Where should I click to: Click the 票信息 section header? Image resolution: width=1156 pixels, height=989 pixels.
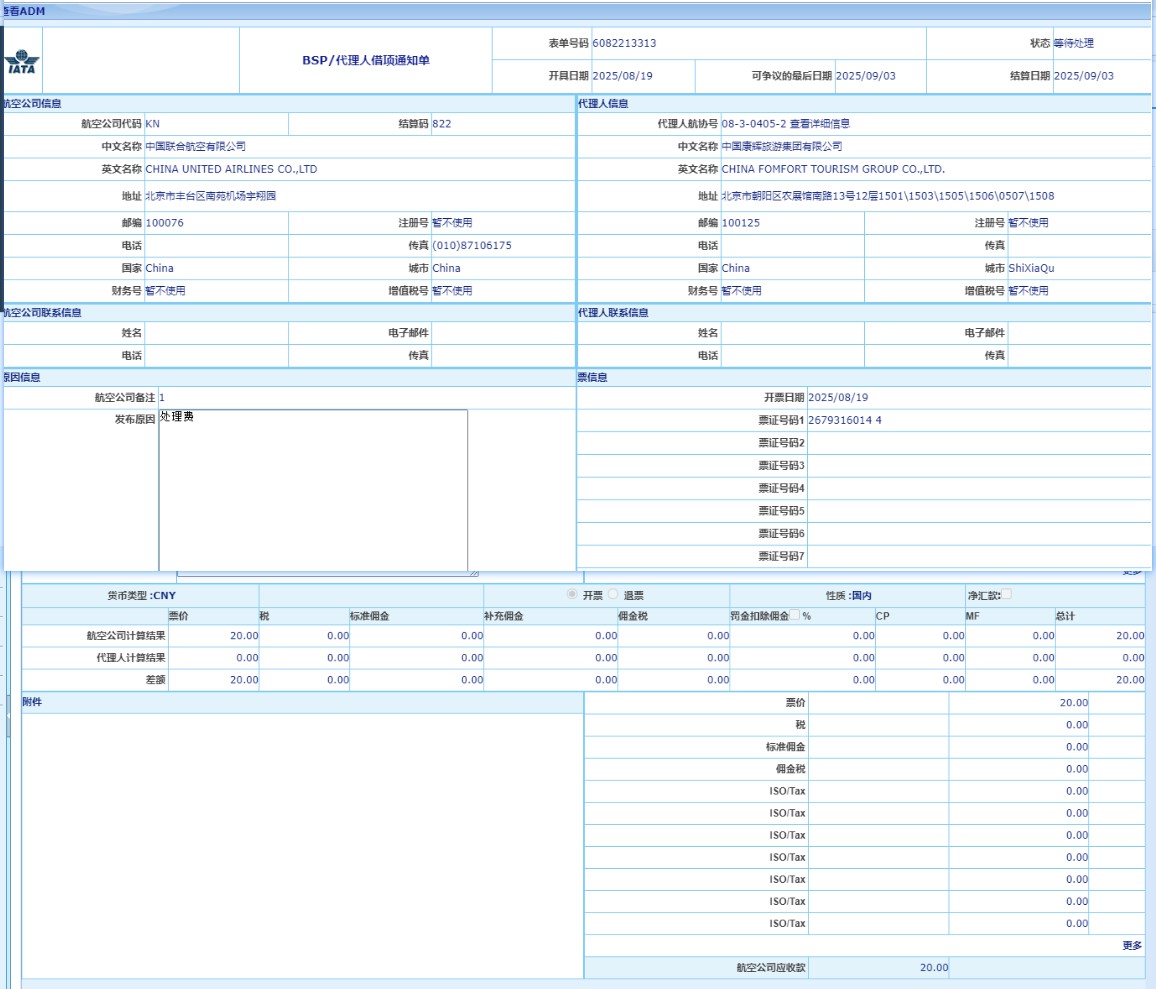592,377
